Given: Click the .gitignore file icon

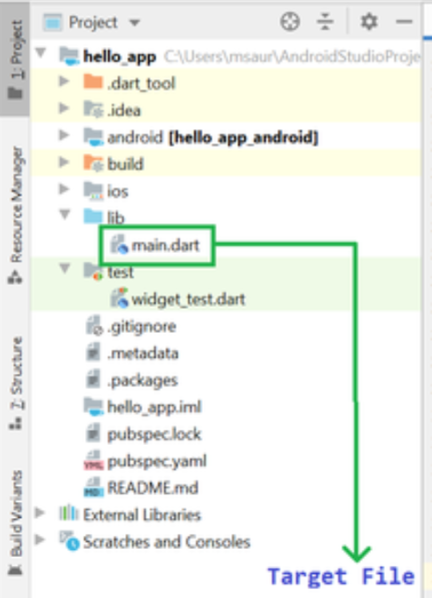Looking at the screenshot, I should point(94,325).
